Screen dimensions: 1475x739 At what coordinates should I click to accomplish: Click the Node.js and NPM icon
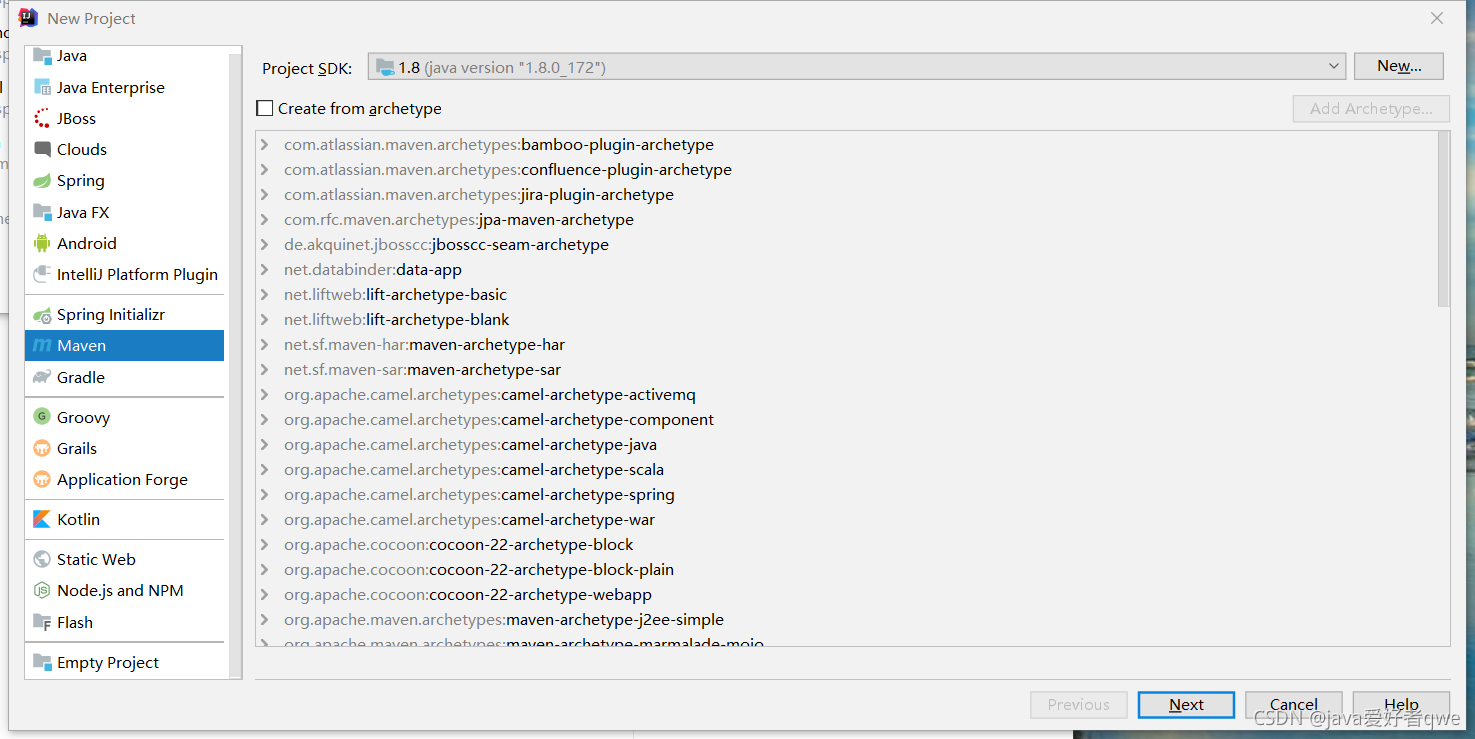(x=42, y=590)
